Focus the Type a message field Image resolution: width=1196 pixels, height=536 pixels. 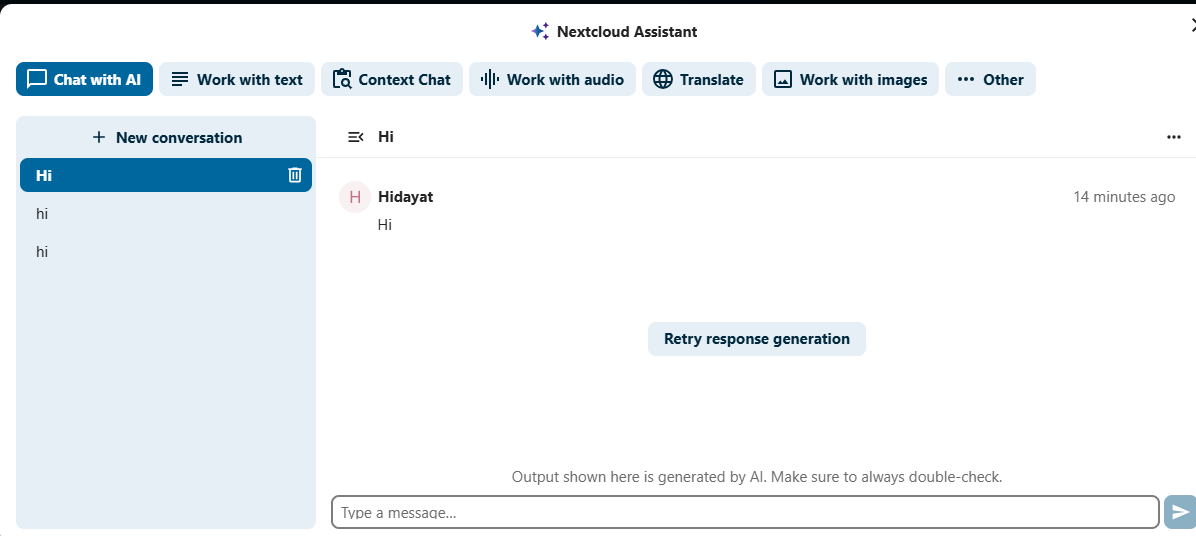pyautogui.click(x=745, y=512)
